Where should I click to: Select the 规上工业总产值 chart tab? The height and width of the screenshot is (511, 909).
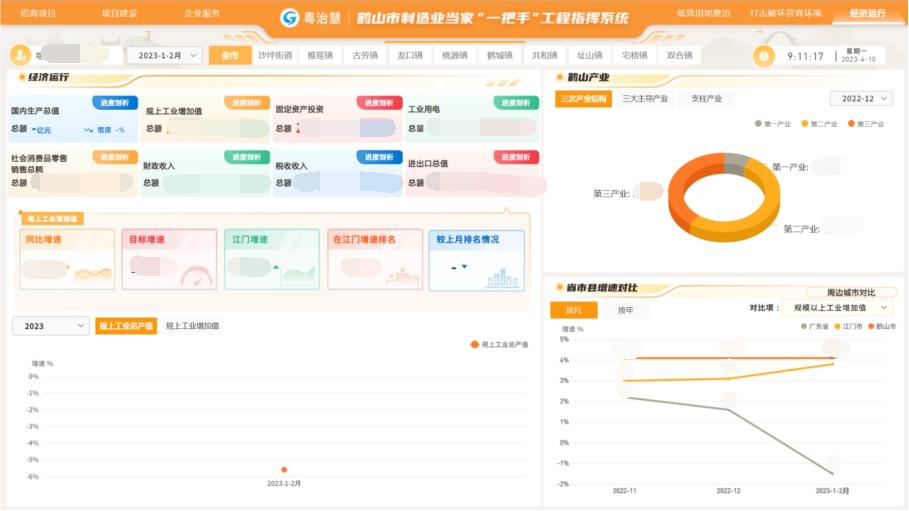[126, 326]
